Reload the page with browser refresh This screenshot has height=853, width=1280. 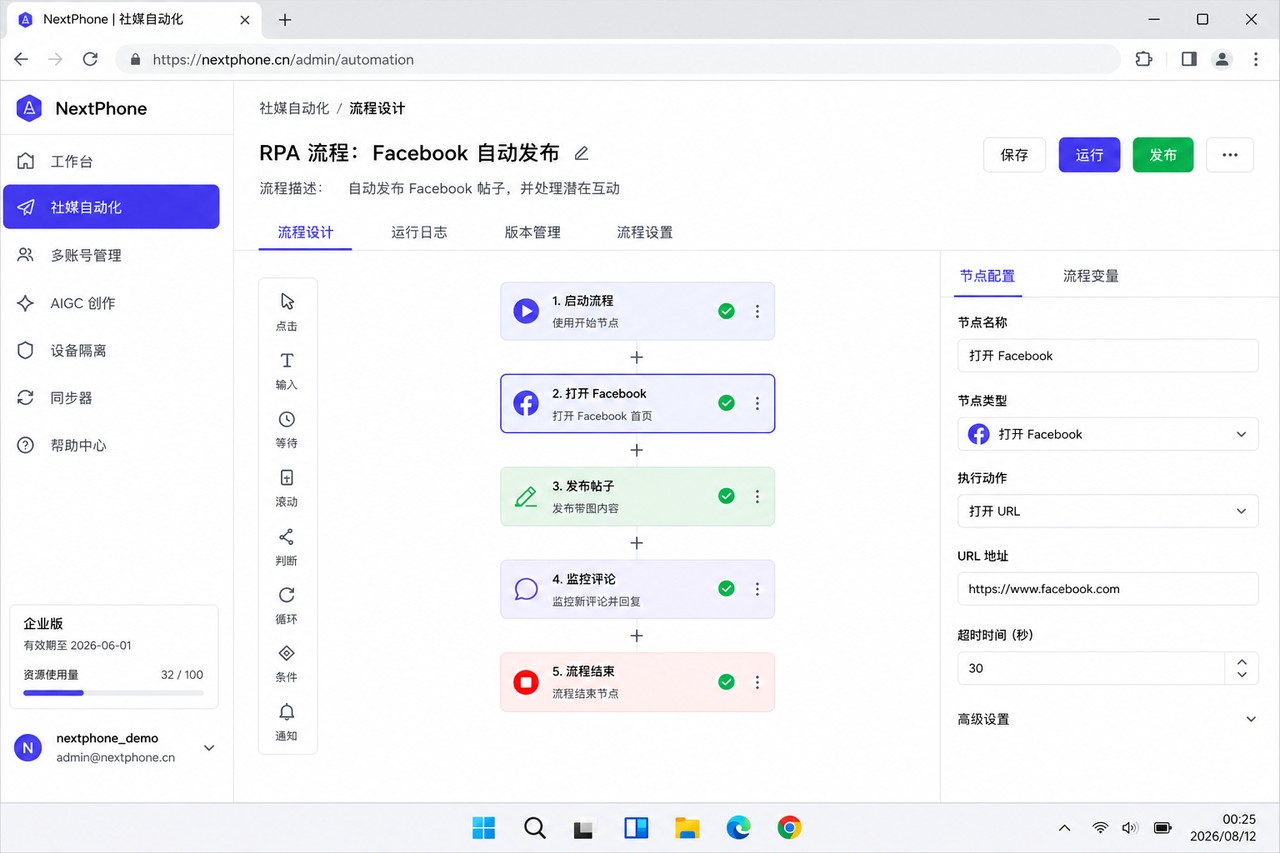[x=90, y=59]
